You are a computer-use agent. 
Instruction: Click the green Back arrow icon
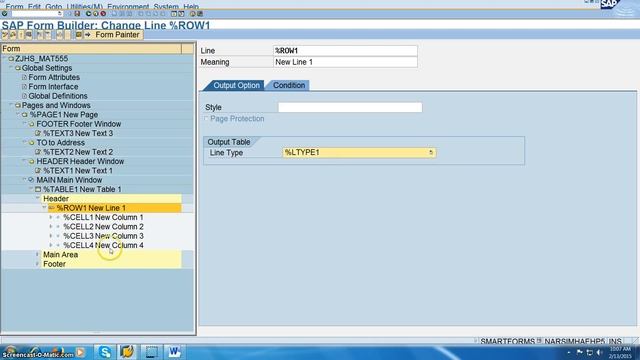pos(88,13)
